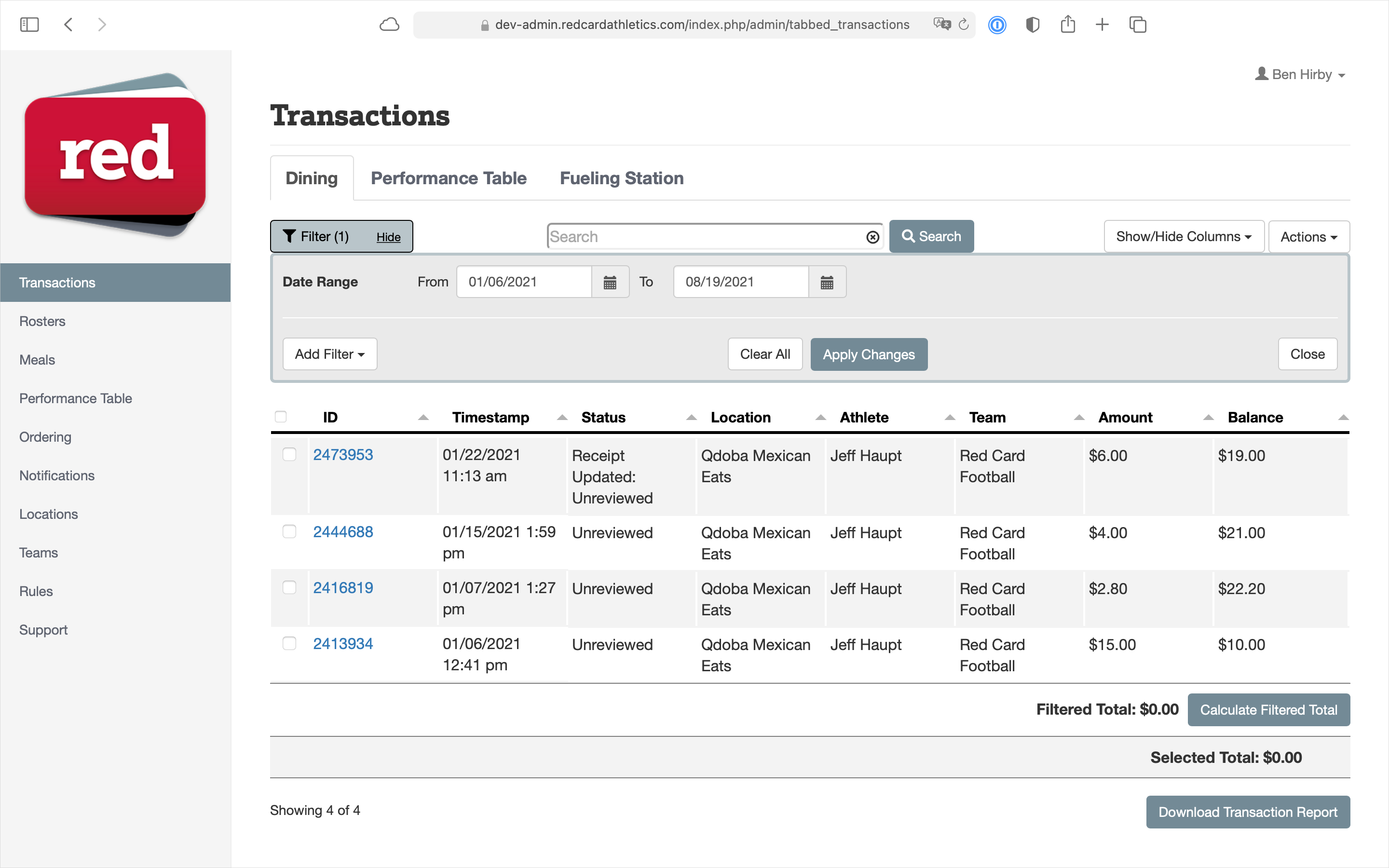Toggle the Filter (1) panel button

pyautogui.click(x=341, y=236)
